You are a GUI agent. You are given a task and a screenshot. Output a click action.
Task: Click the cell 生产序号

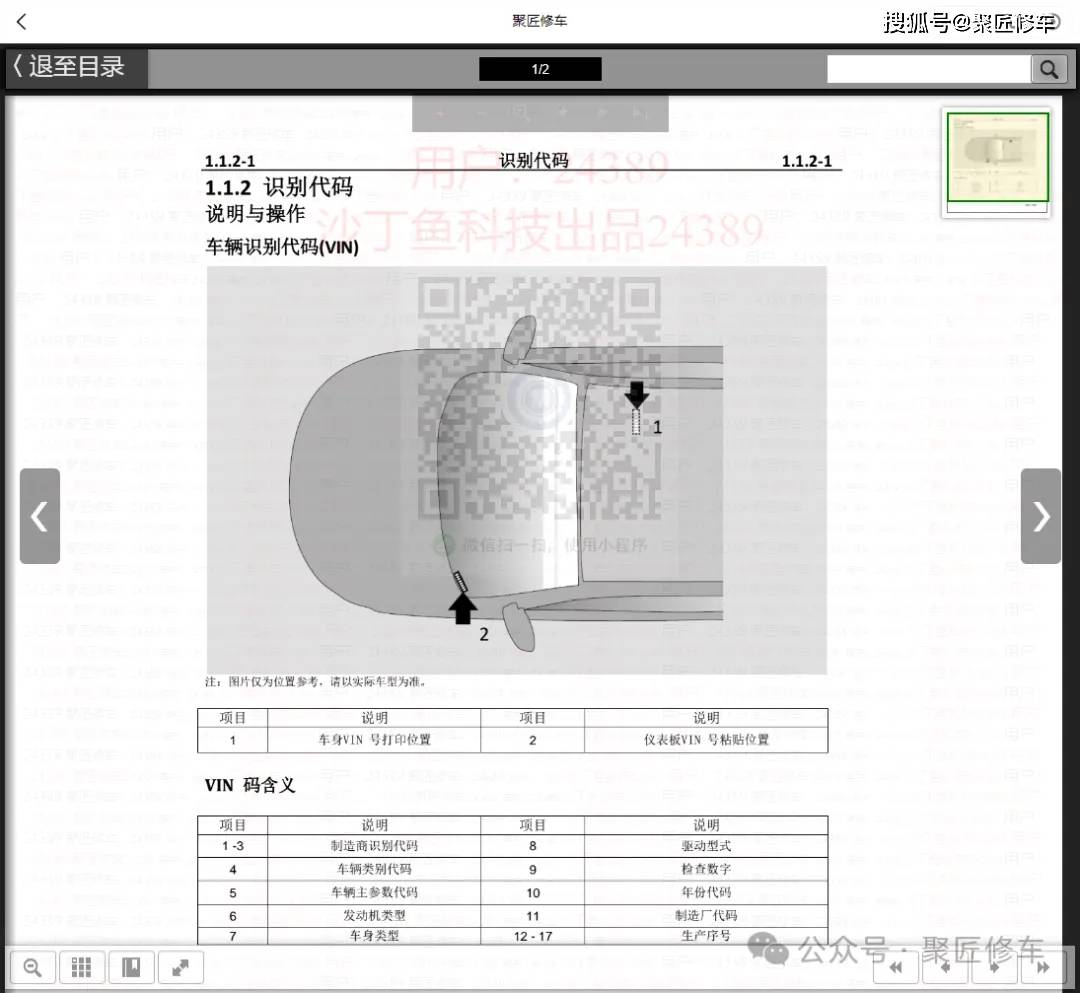[706, 936]
